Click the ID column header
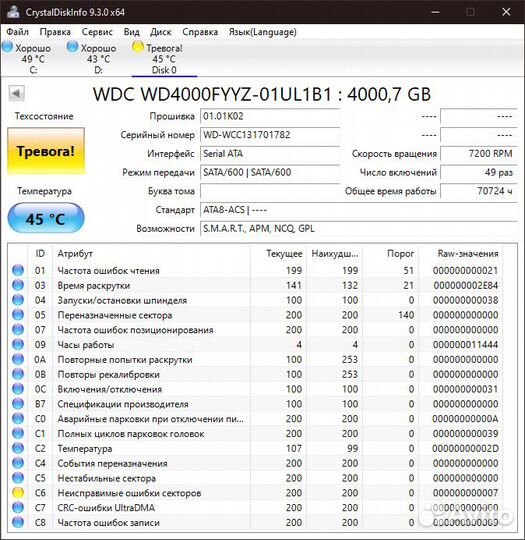The image size is (525, 540). tap(40, 253)
